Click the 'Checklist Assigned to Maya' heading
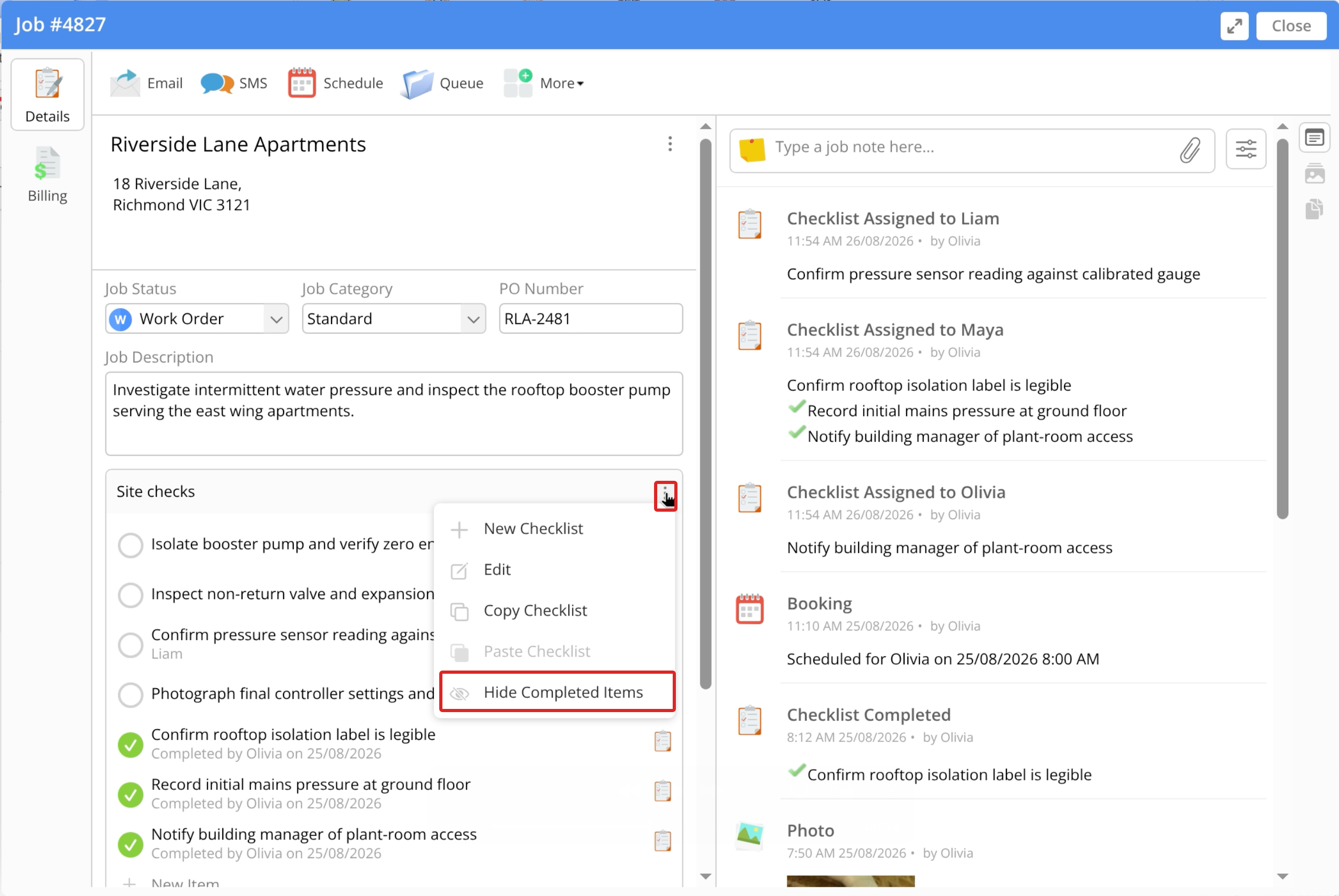This screenshot has width=1339, height=896. 895,330
